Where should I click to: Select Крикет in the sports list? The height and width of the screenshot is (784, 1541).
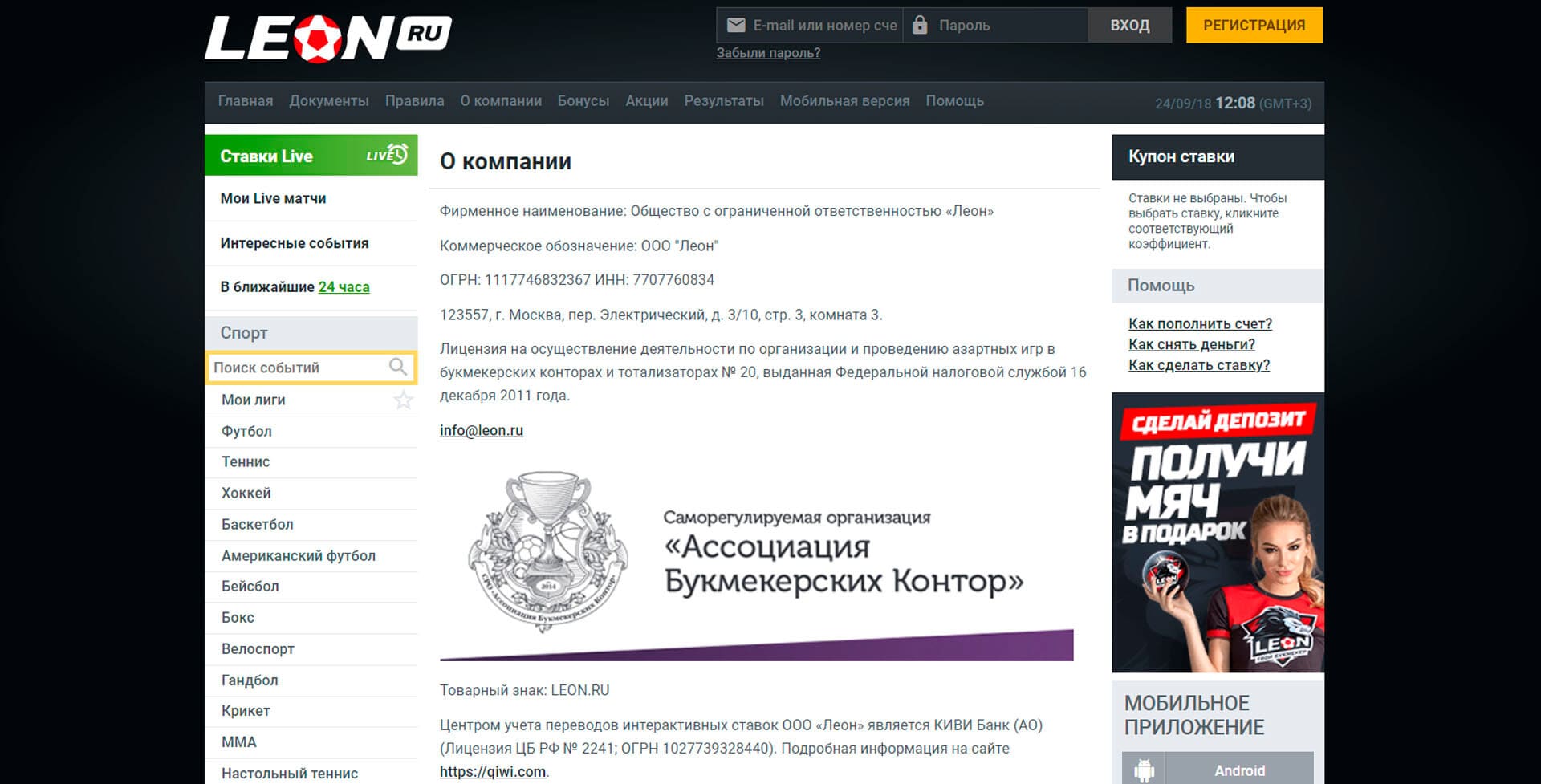[x=311, y=711]
